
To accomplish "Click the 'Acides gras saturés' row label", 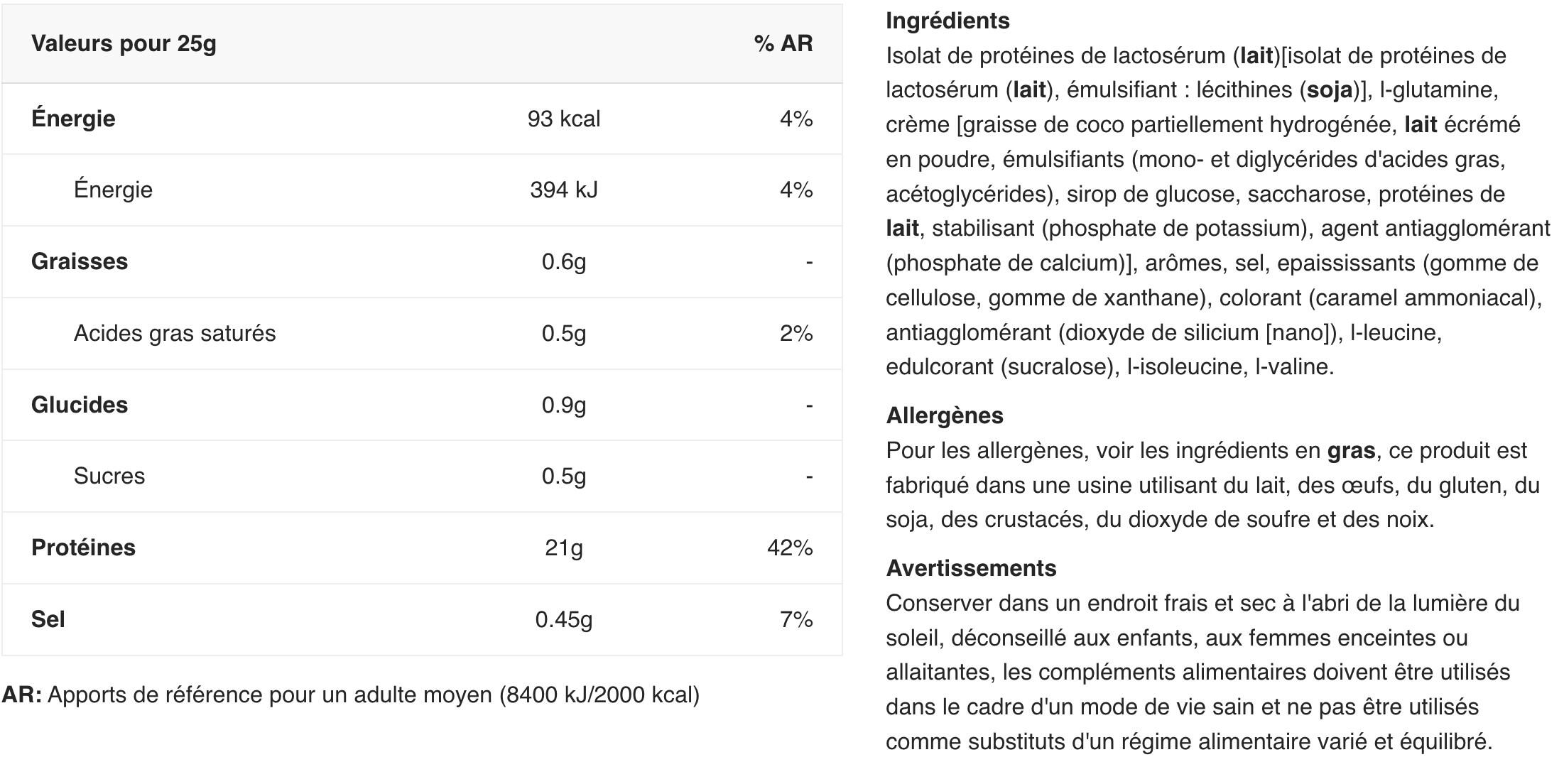I will click(175, 334).
